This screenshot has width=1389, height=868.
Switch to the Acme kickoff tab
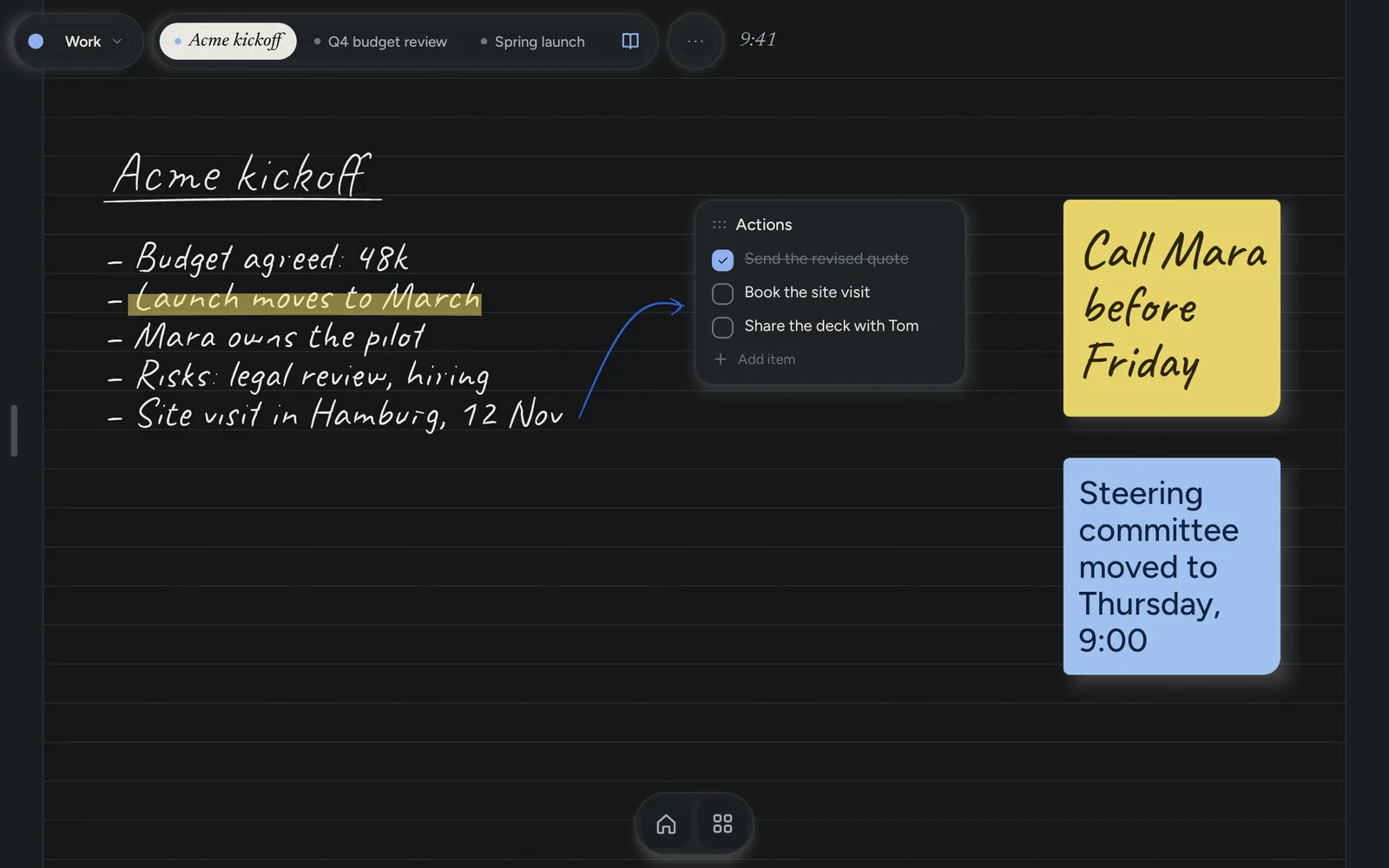tap(228, 41)
